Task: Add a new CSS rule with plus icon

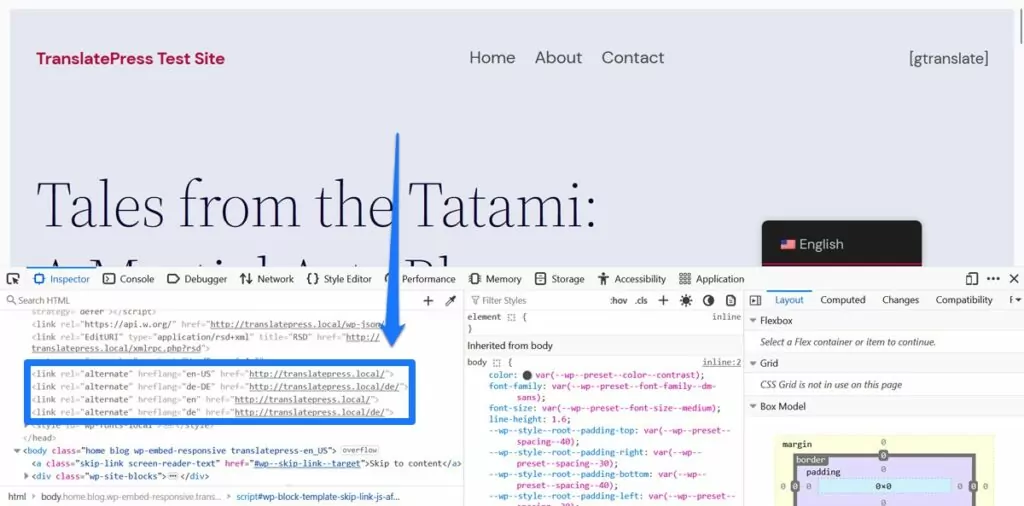Action: 663,300
